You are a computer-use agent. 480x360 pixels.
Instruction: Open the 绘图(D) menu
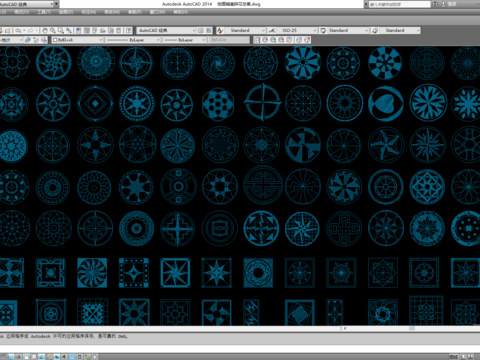coord(66,12)
